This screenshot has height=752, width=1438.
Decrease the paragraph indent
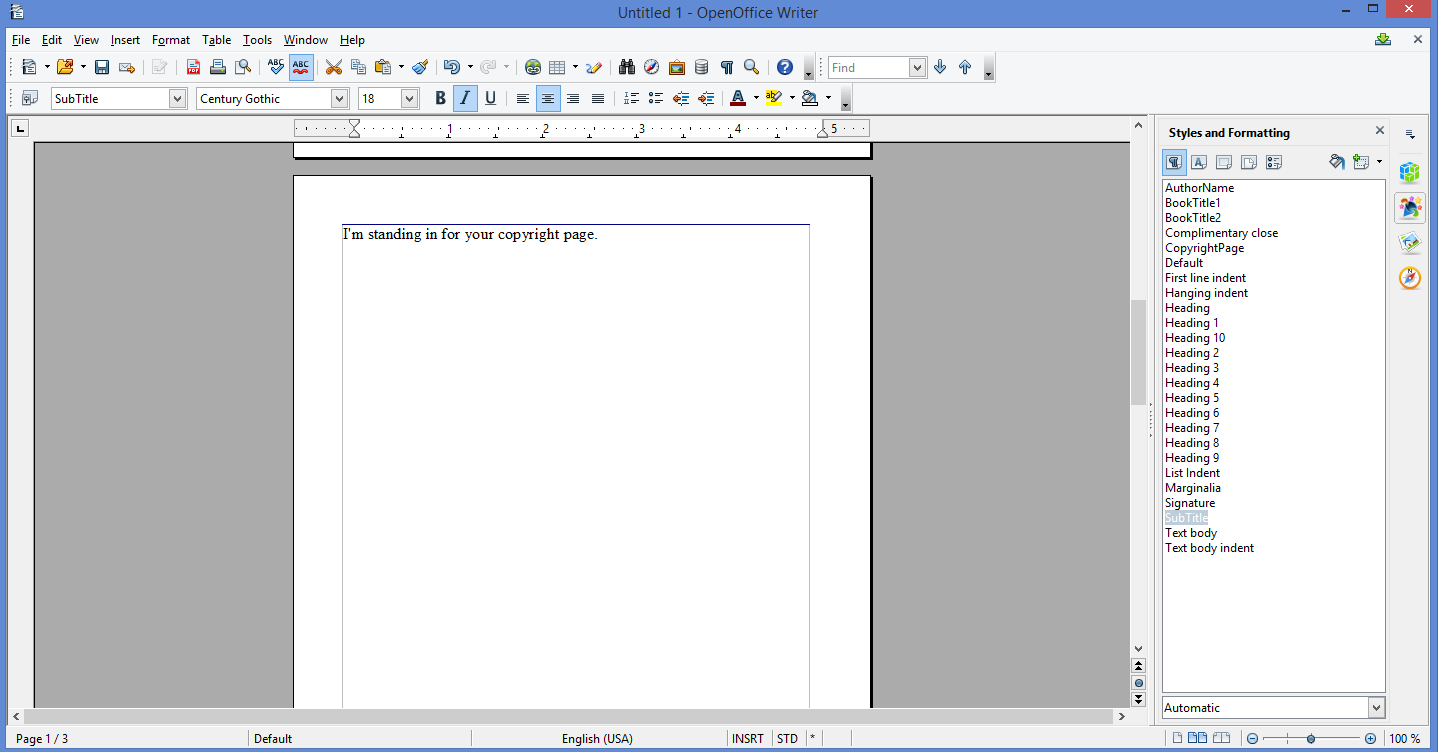pos(681,98)
